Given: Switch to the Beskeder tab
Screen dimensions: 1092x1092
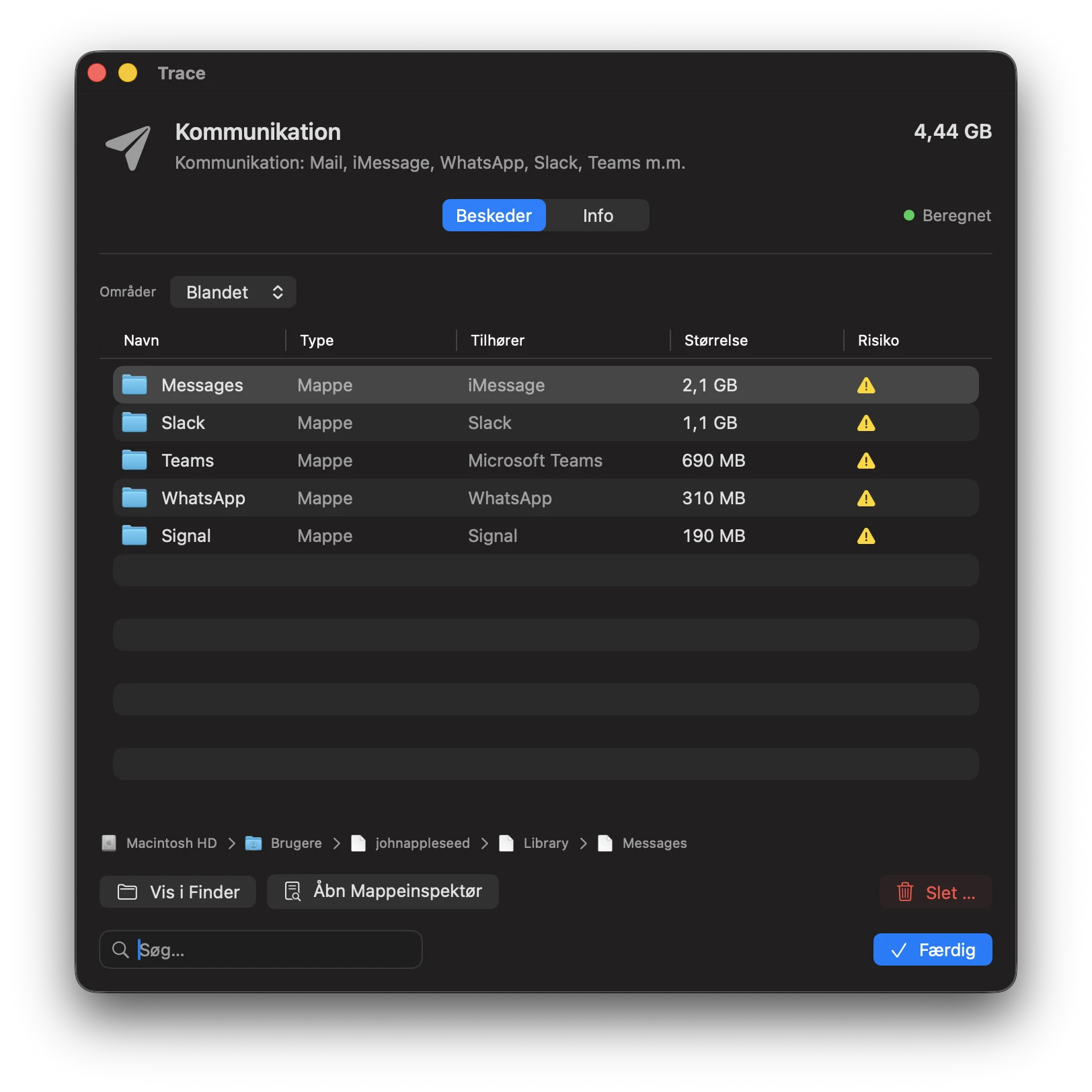Looking at the screenshot, I should coord(494,215).
